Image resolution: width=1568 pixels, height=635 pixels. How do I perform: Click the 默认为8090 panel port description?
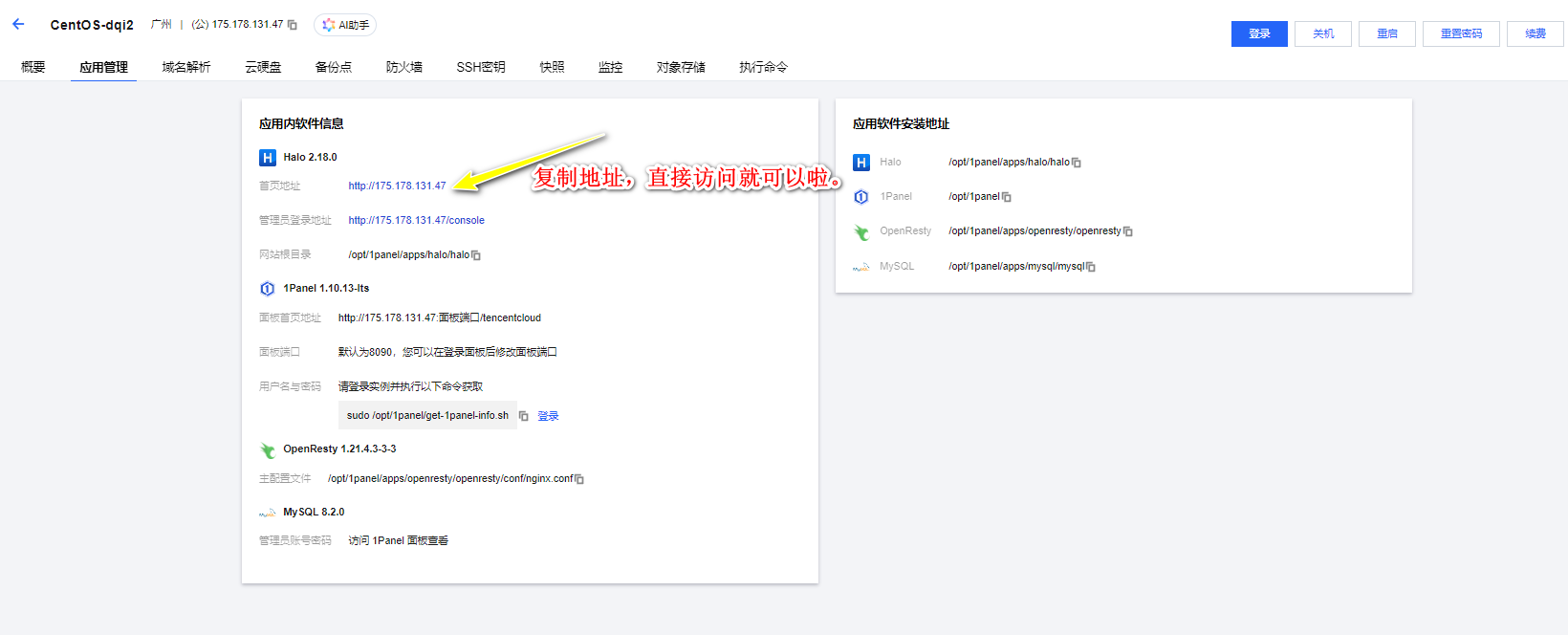click(x=447, y=352)
